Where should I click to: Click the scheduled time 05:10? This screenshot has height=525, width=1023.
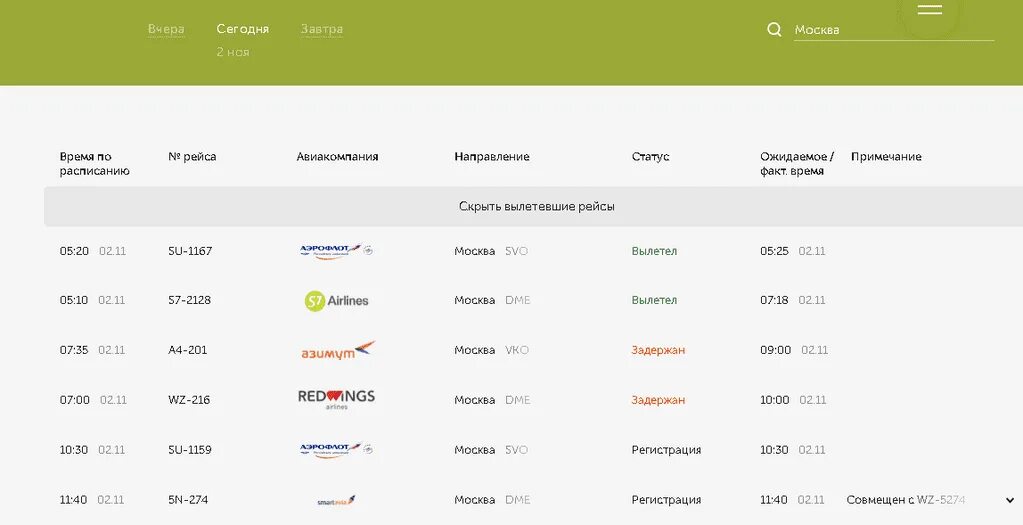coord(74,301)
